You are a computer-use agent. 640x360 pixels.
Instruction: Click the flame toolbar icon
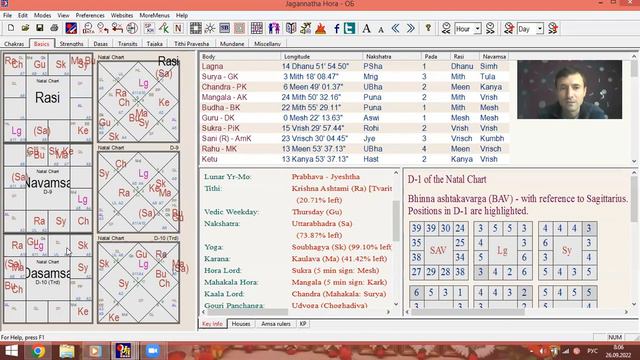tap(320, 28)
